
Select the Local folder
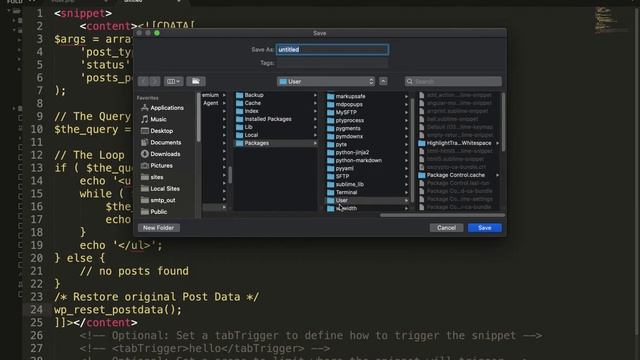[x=276, y=135]
